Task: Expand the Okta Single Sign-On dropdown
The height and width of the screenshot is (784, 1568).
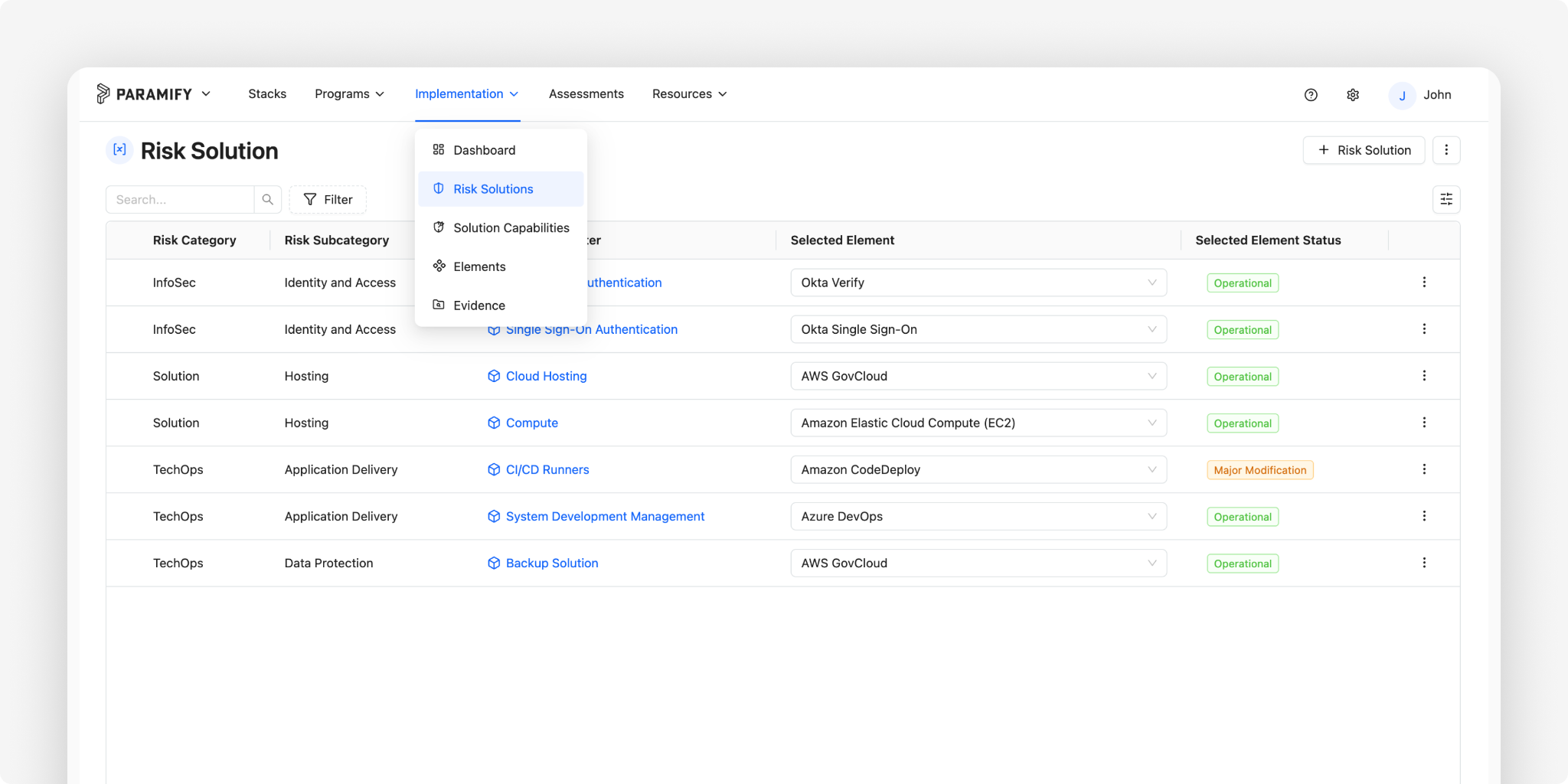Action: 978,329
